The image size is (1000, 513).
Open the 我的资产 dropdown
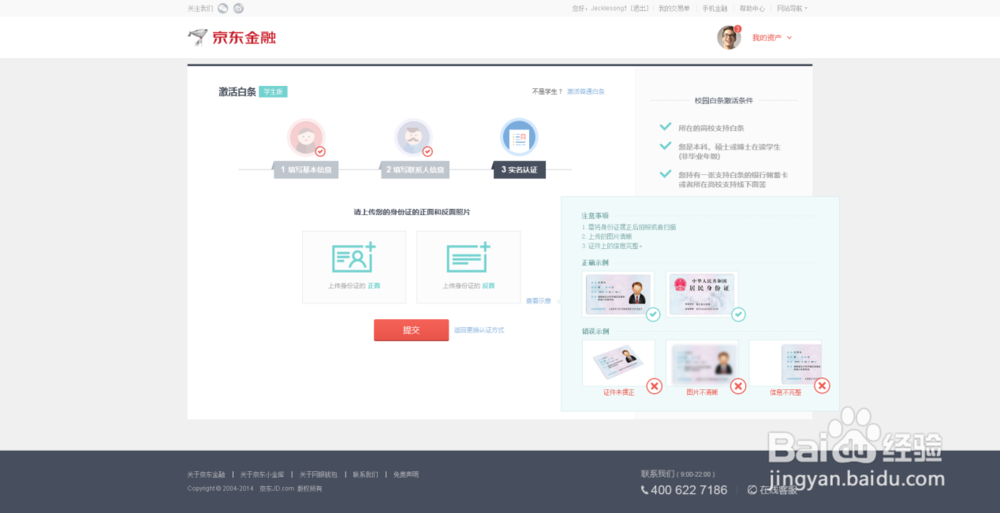772,38
